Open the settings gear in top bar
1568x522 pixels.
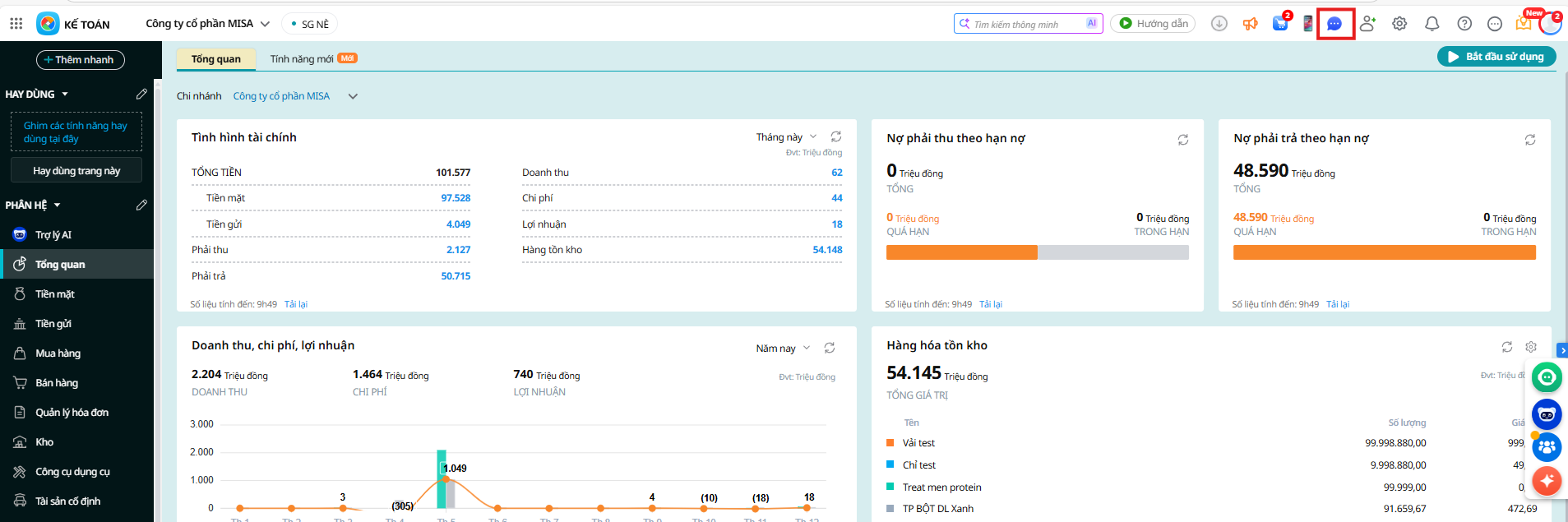click(x=1399, y=24)
